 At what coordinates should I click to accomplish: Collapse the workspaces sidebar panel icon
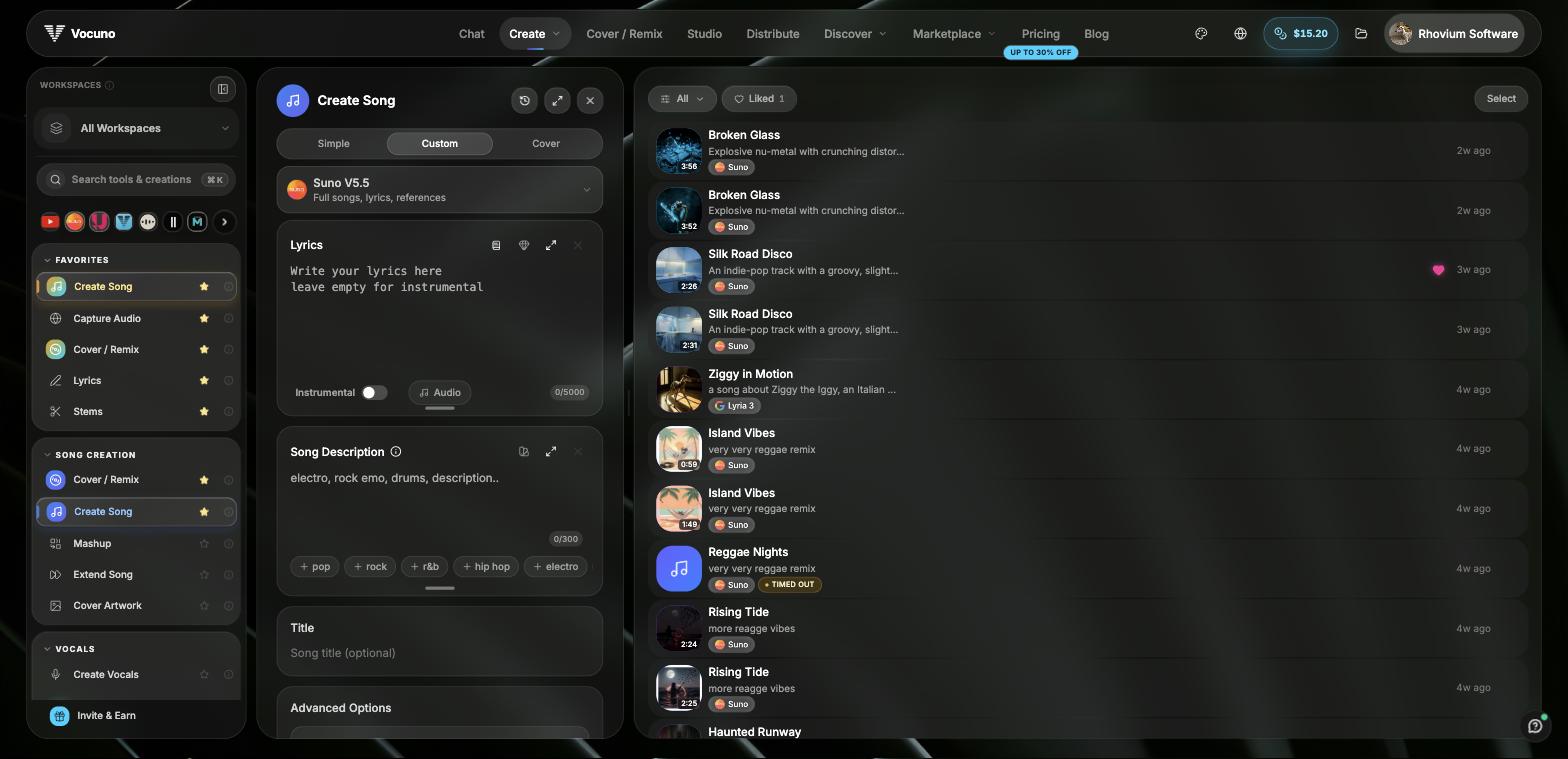(x=223, y=89)
